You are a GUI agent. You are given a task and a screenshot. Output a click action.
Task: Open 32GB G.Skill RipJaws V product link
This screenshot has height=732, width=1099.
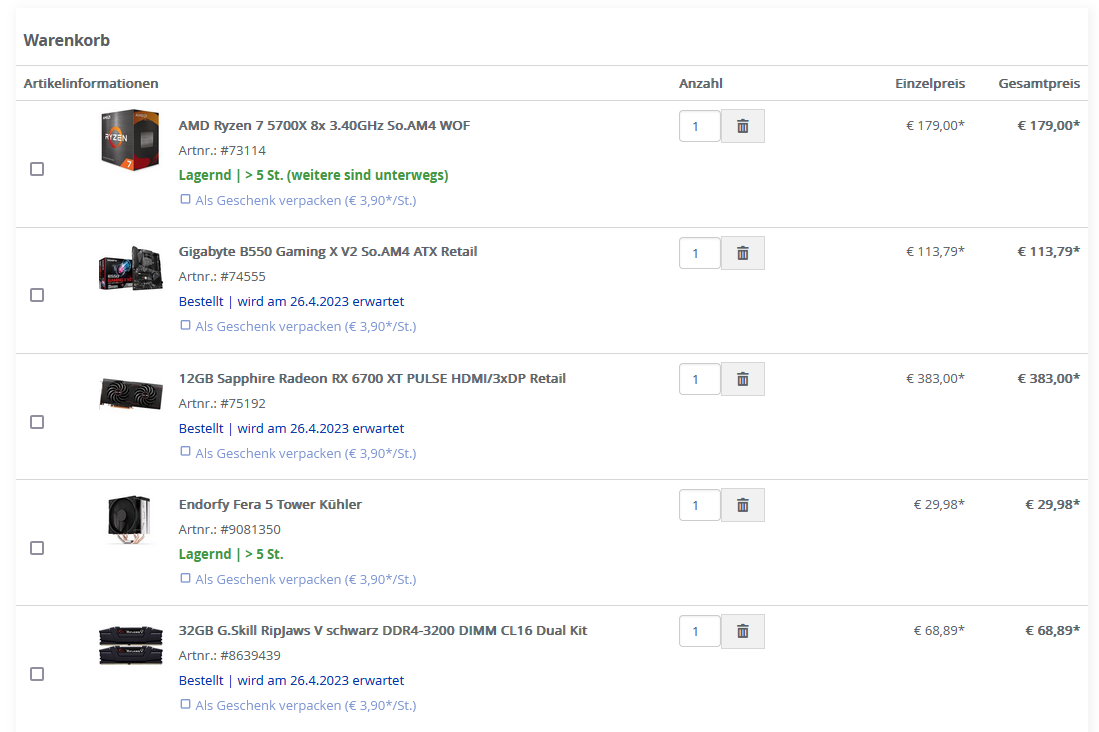383,630
